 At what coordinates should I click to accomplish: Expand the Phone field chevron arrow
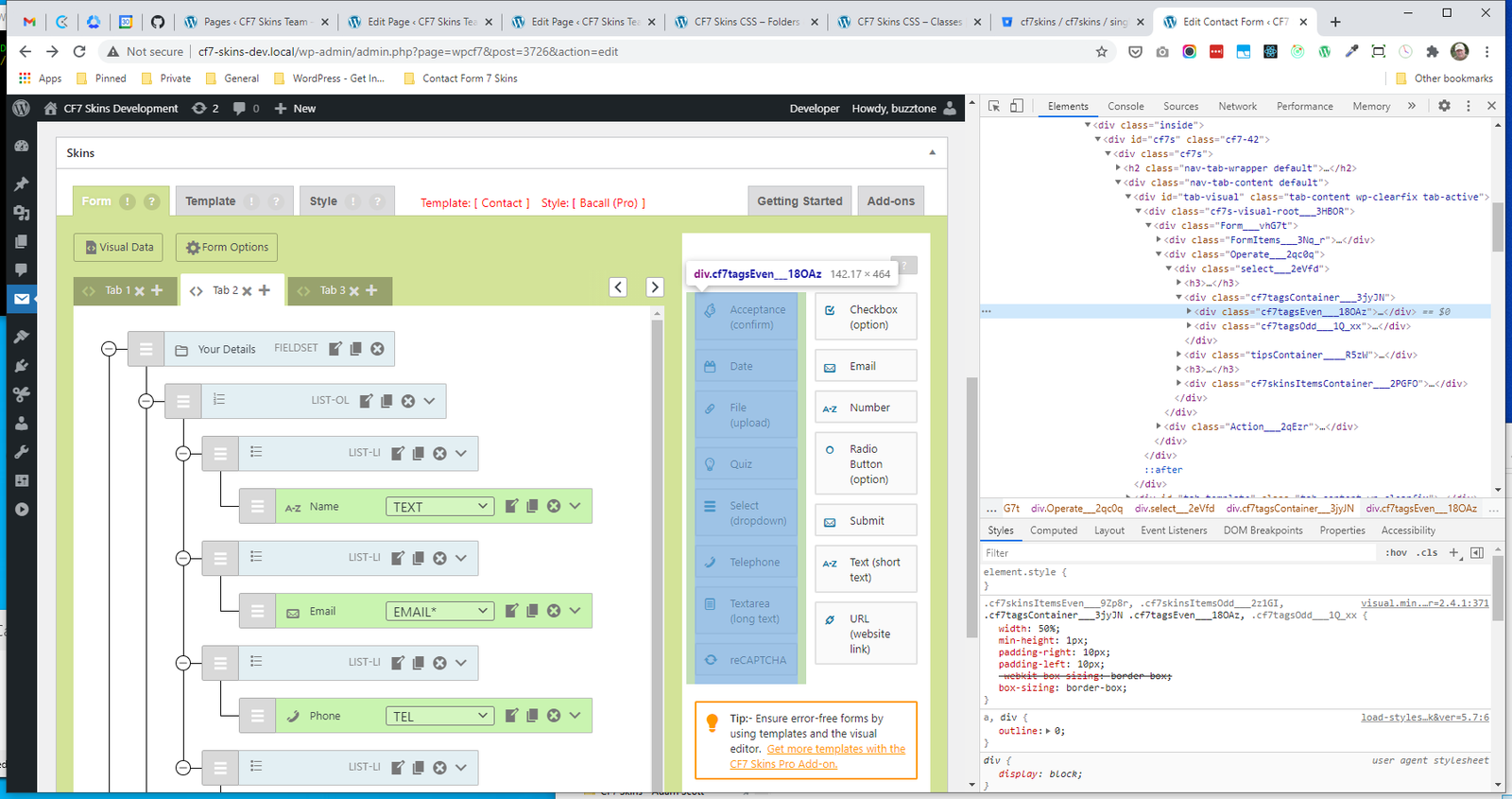pyautogui.click(x=575, y=716)
